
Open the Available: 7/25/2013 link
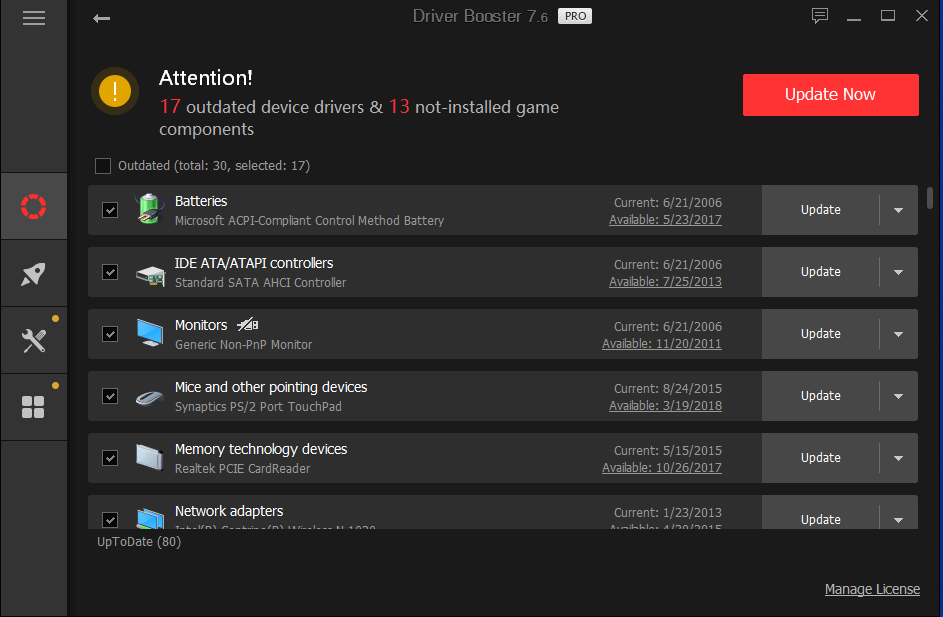click(665, 282)
